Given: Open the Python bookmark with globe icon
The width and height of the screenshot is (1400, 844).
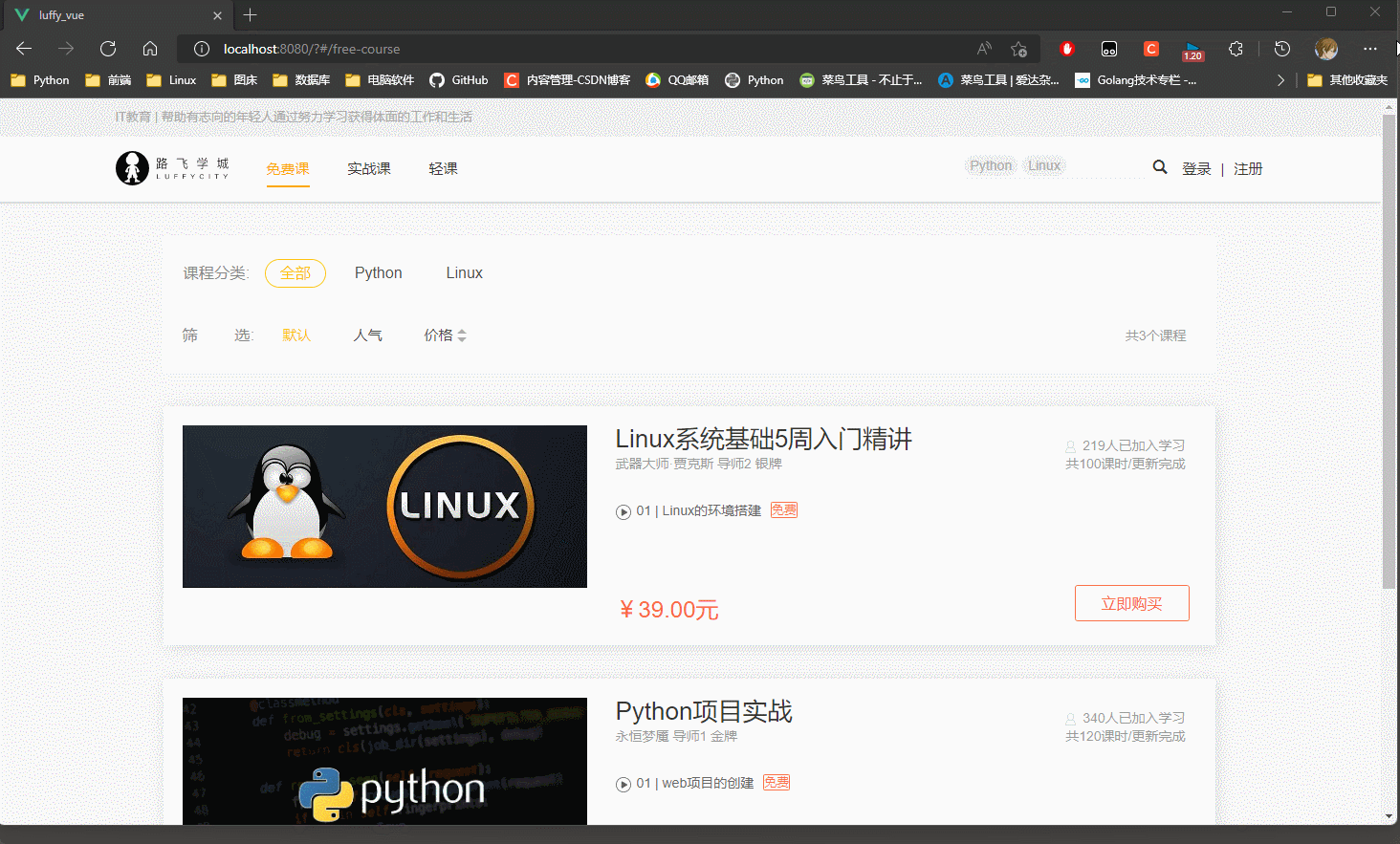Looking at the screenshot, I should (755, 80).
